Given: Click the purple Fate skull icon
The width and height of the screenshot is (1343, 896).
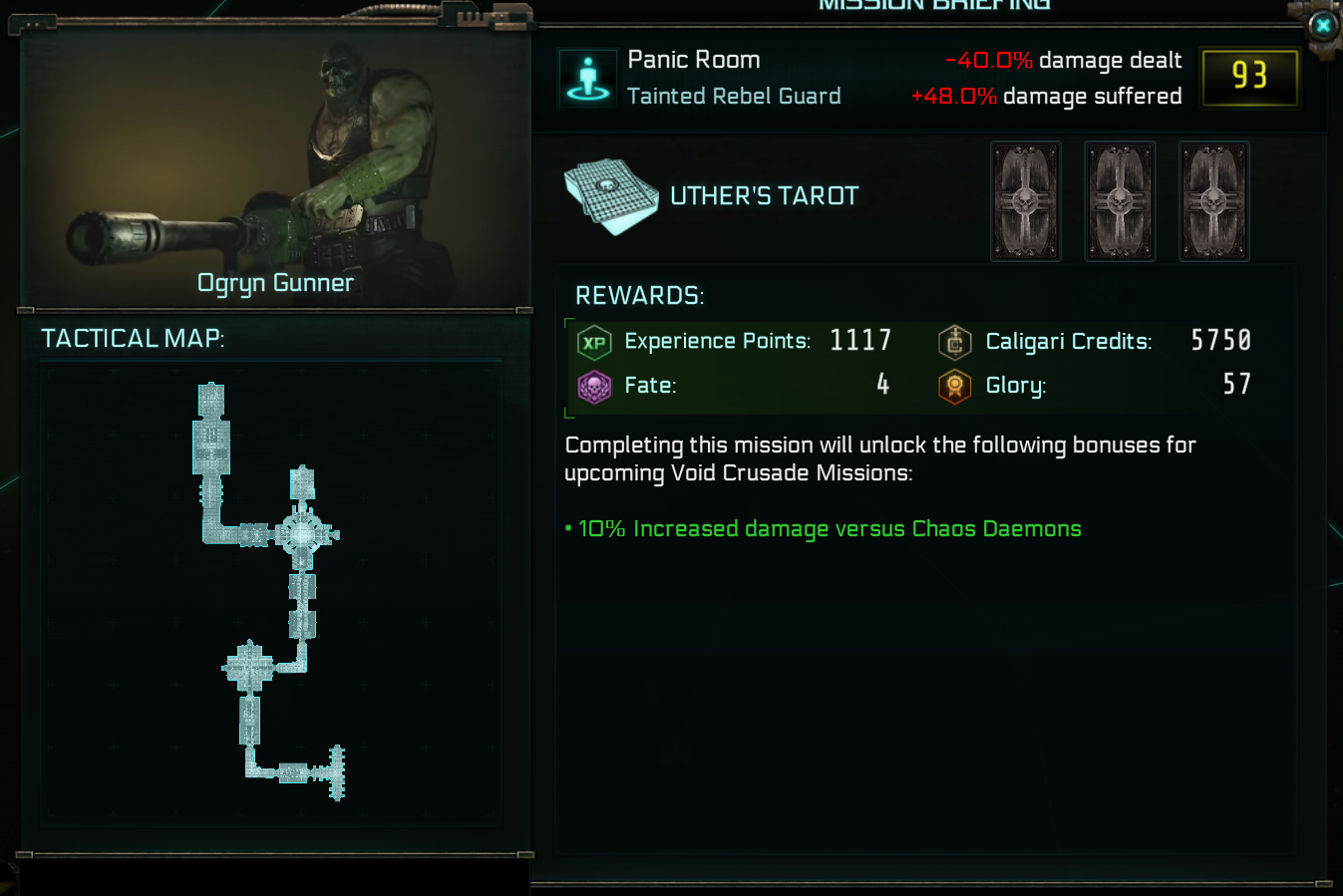Looking at the screenshot, I should click(594, 387).
